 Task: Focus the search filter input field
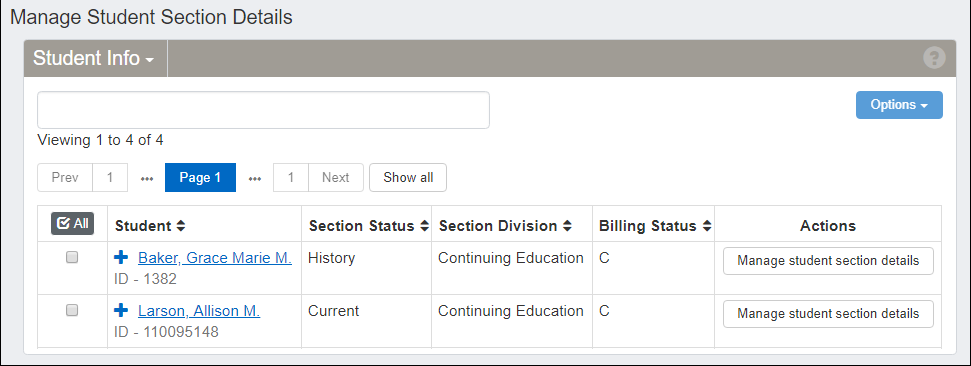click(263, 110)
